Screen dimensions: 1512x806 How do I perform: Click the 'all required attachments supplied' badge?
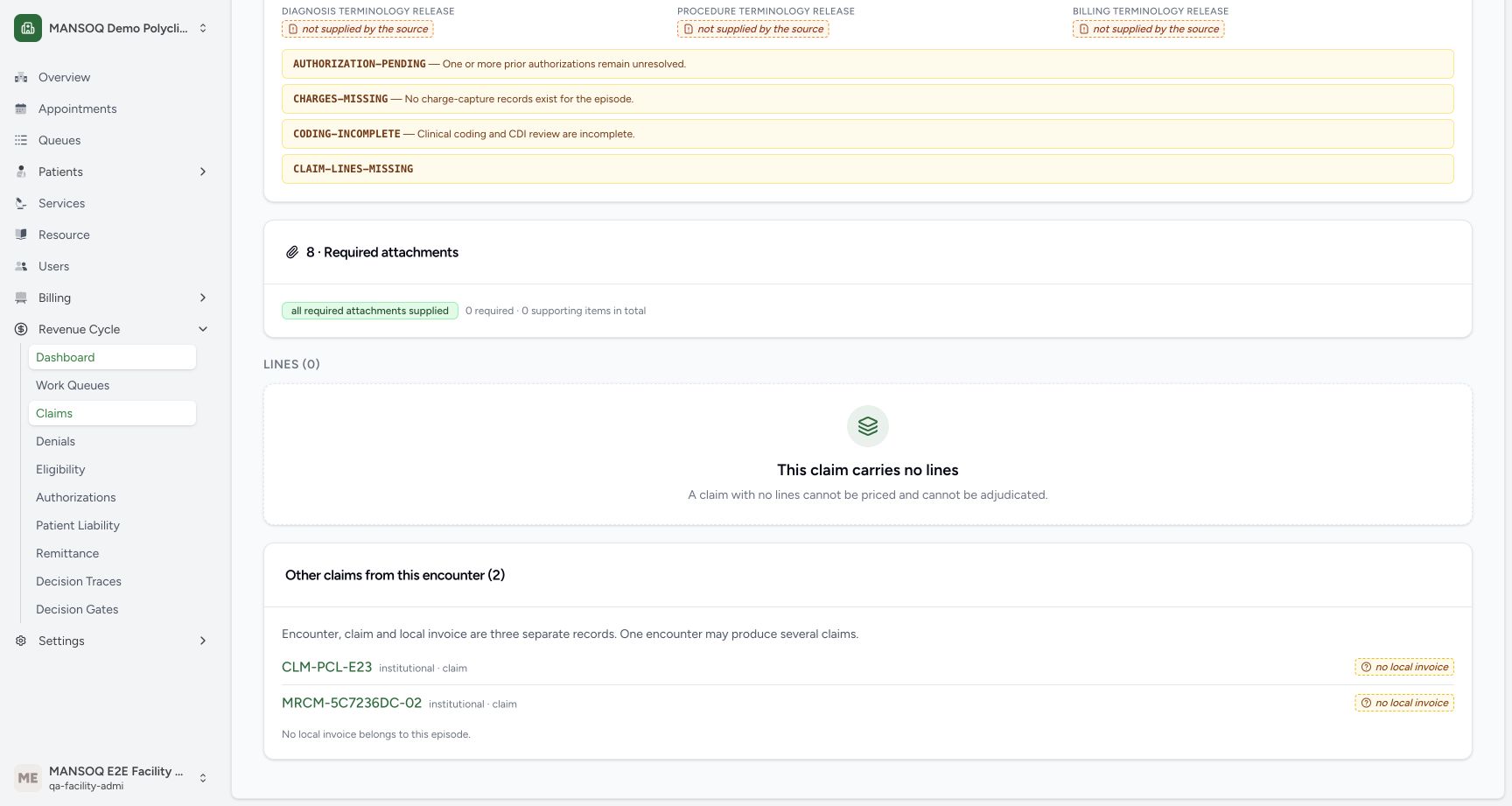point(370,311)
